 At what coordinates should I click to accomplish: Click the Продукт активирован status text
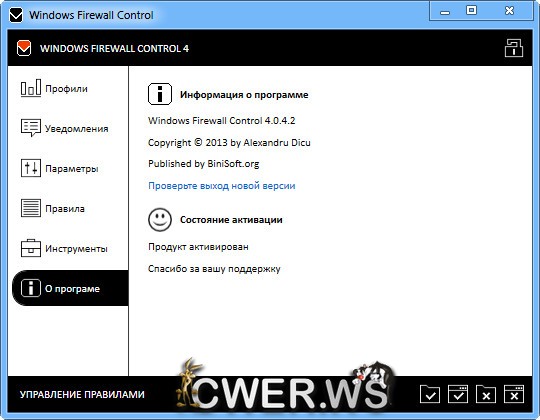click(198, 247)
